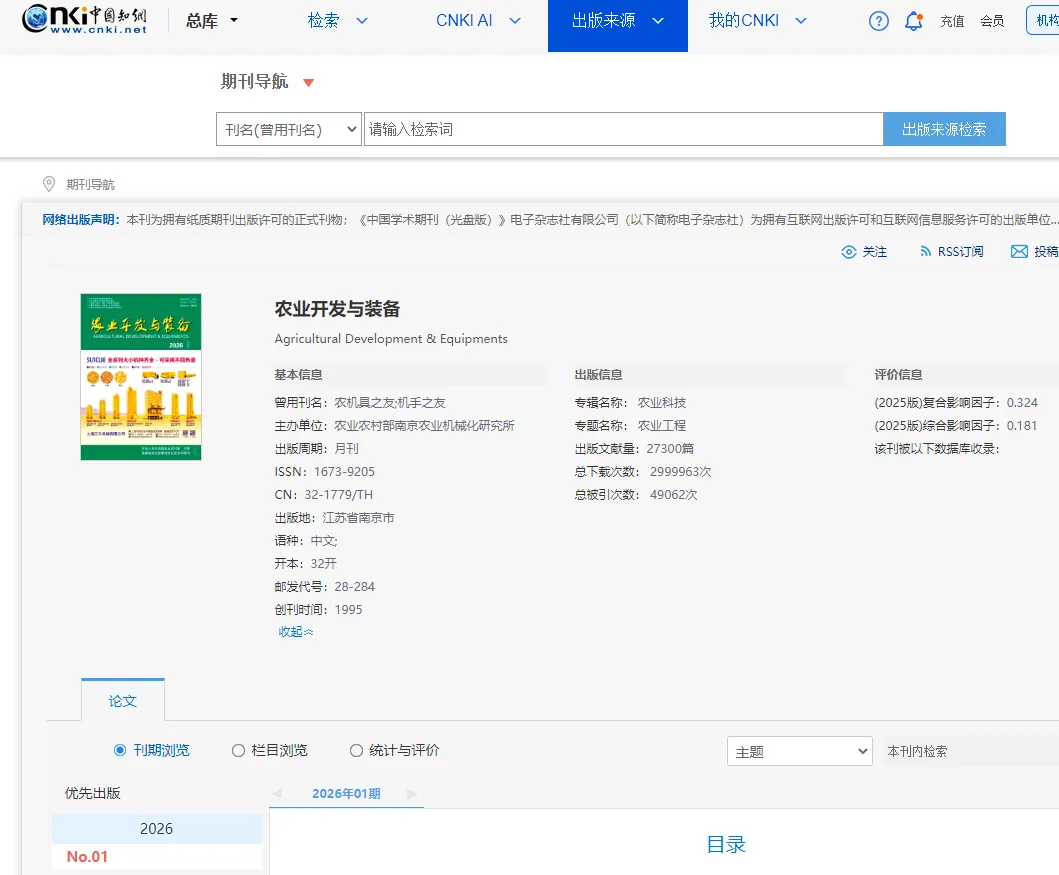The width and height of the screenshot is (1059, 875).
Task: Click the location pin icon beside 期刊导航
Action: click(49, 184)
